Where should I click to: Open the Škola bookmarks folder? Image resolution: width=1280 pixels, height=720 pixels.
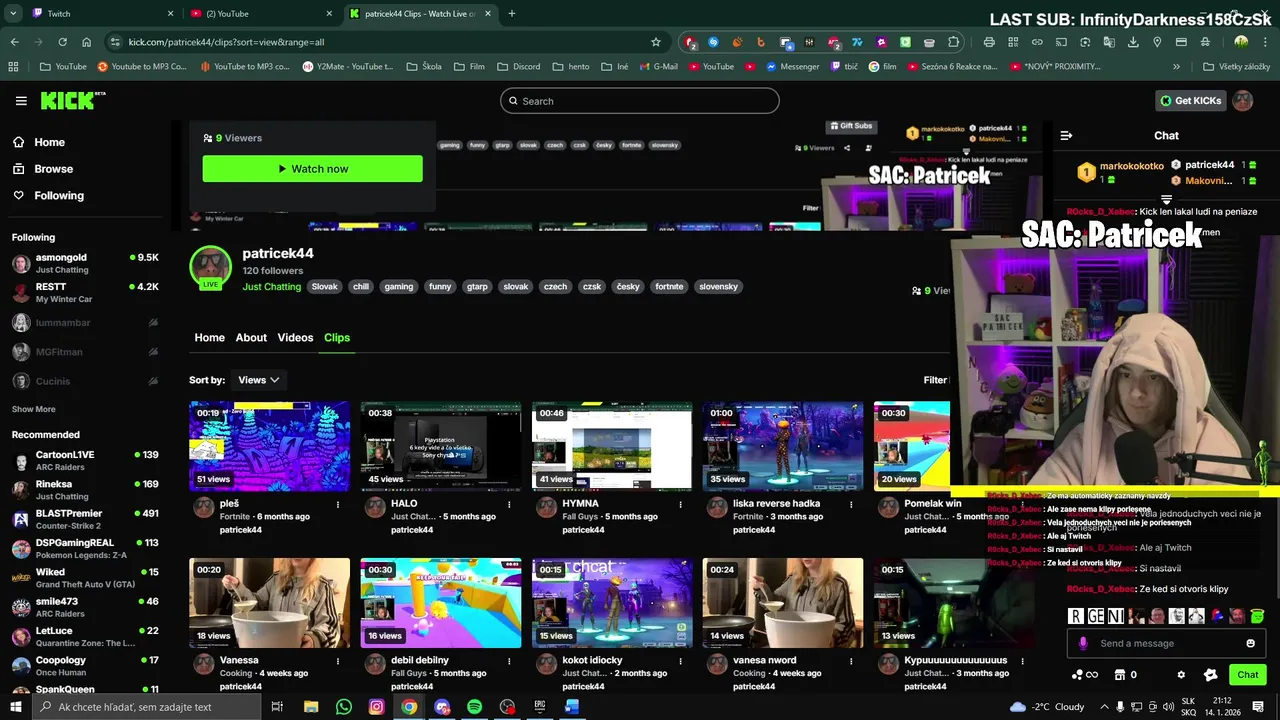[424, 67]
